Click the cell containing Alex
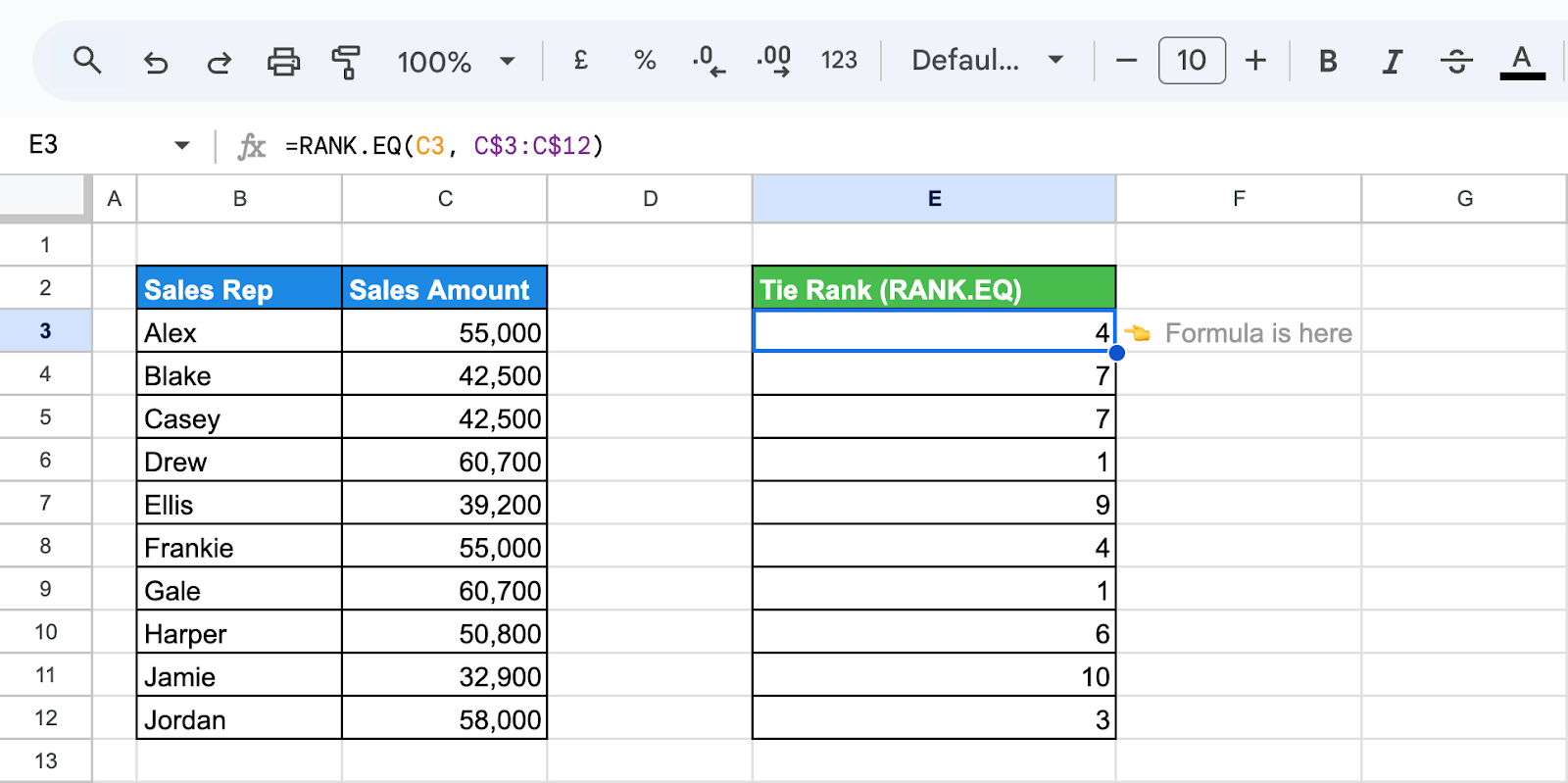Viewport: 1568px width, 783px height. coord(239,331)
